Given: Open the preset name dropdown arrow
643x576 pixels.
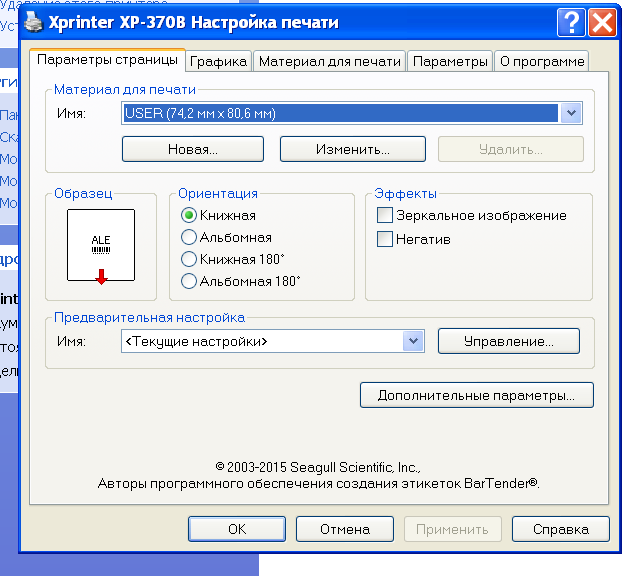Looking at the screenshot, I should [x=413, y=341].
